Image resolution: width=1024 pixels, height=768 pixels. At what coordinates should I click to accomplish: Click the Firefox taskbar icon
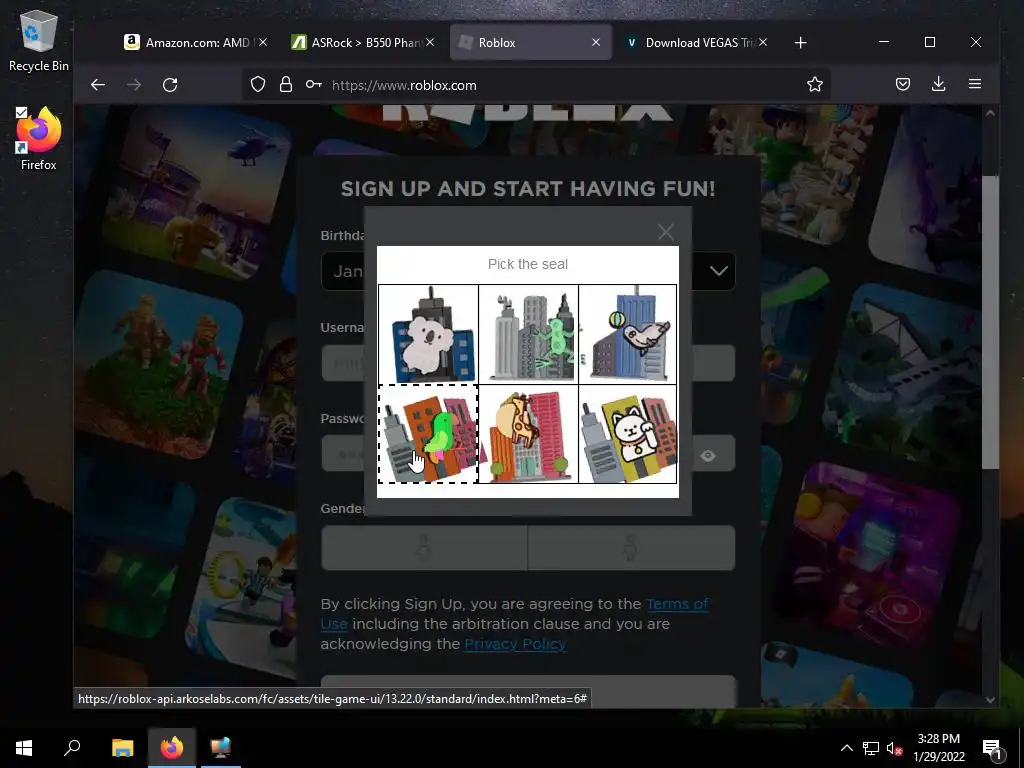click(172, 747)
